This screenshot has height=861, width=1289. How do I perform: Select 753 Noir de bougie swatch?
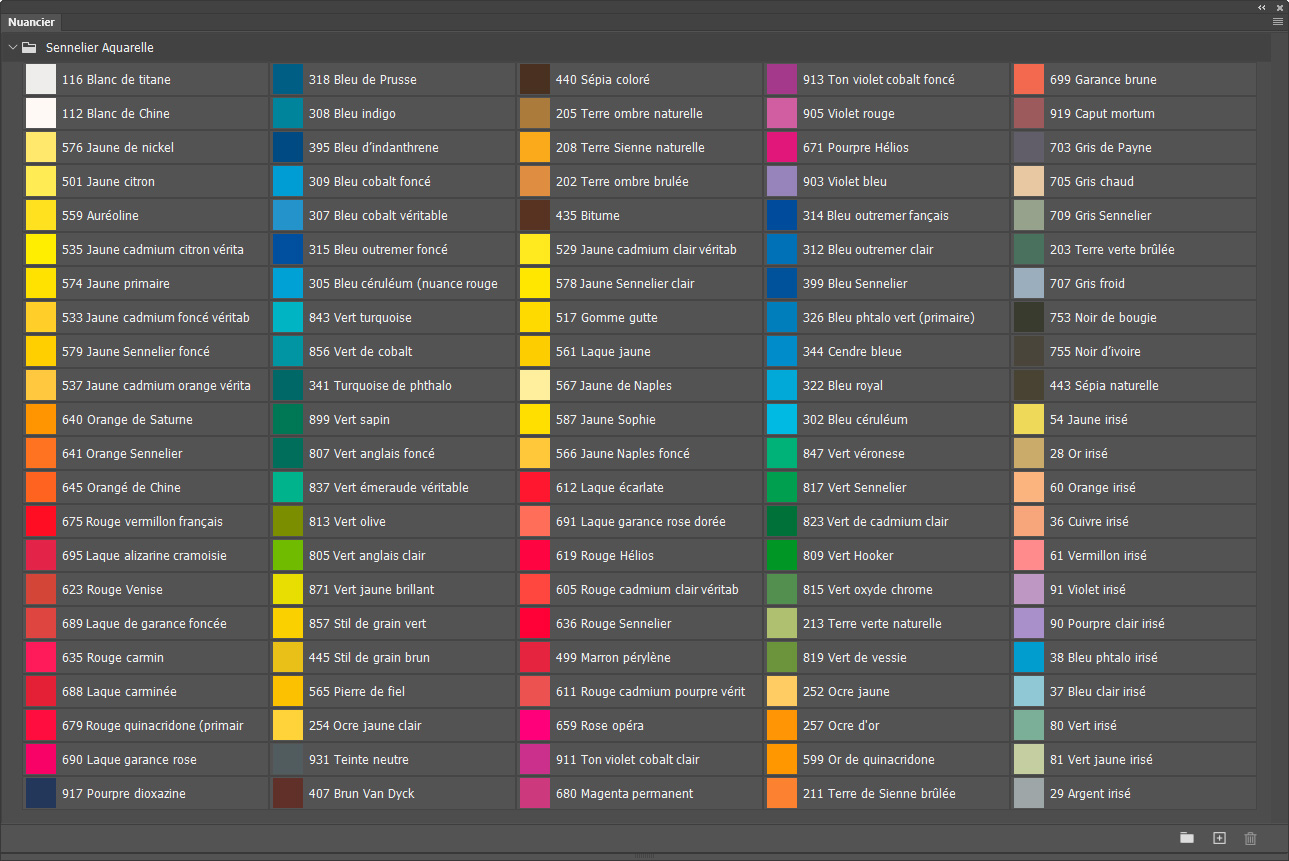click(x=1134, y=318)
